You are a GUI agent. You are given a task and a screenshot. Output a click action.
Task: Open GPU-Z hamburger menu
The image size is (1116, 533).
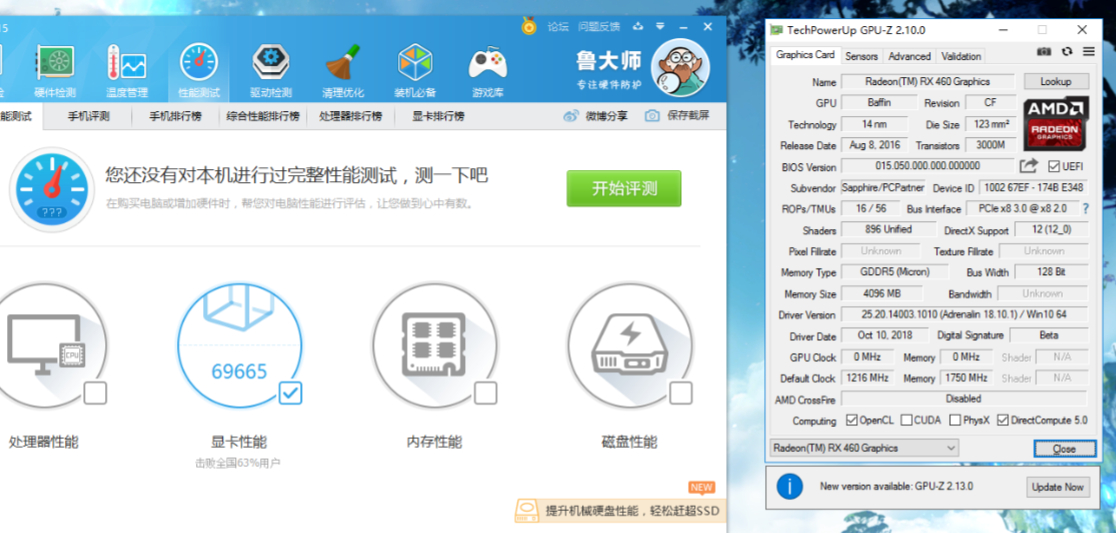point(1088,51)
